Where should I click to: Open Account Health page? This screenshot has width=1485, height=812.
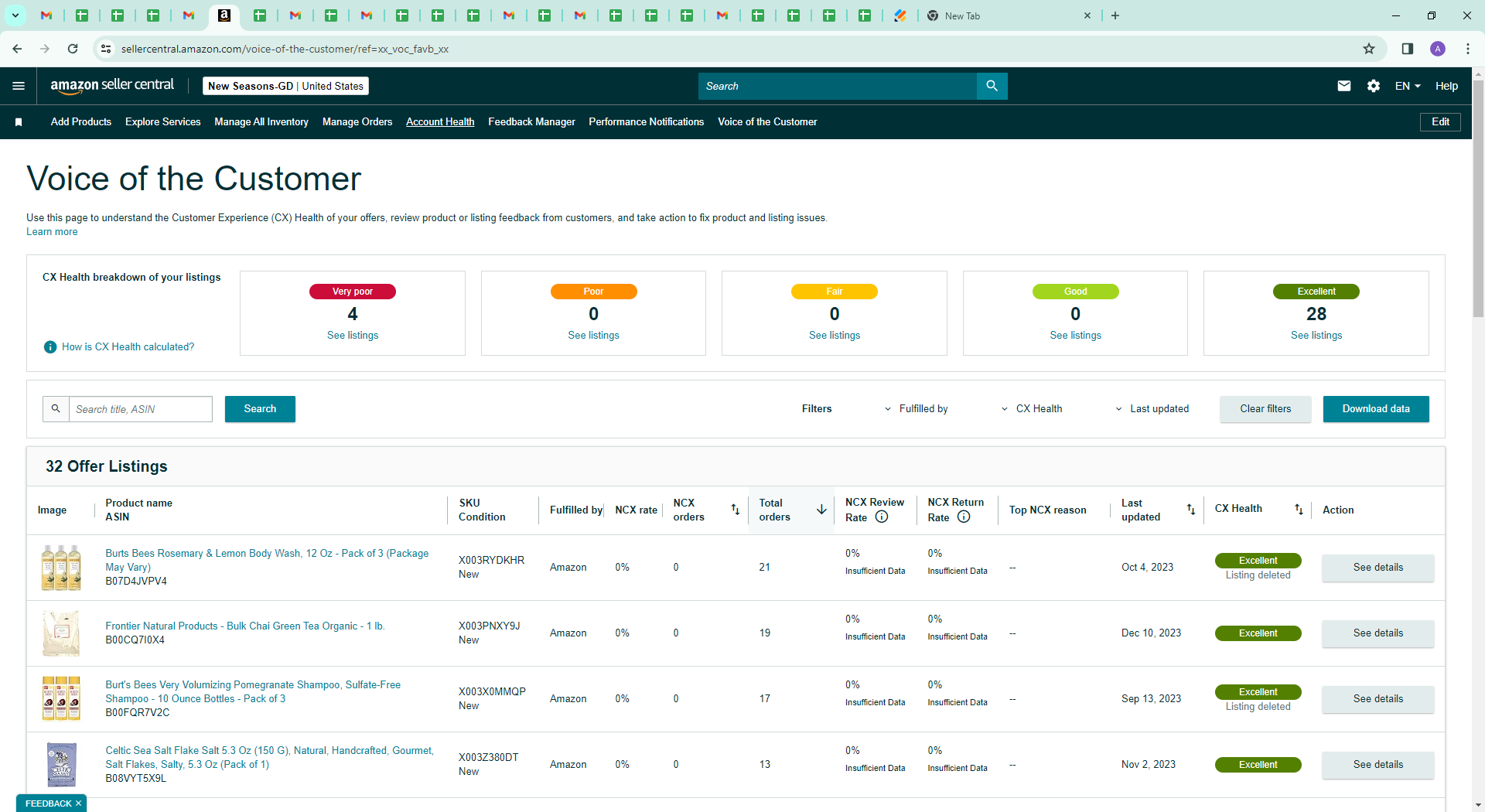point(440,122)
